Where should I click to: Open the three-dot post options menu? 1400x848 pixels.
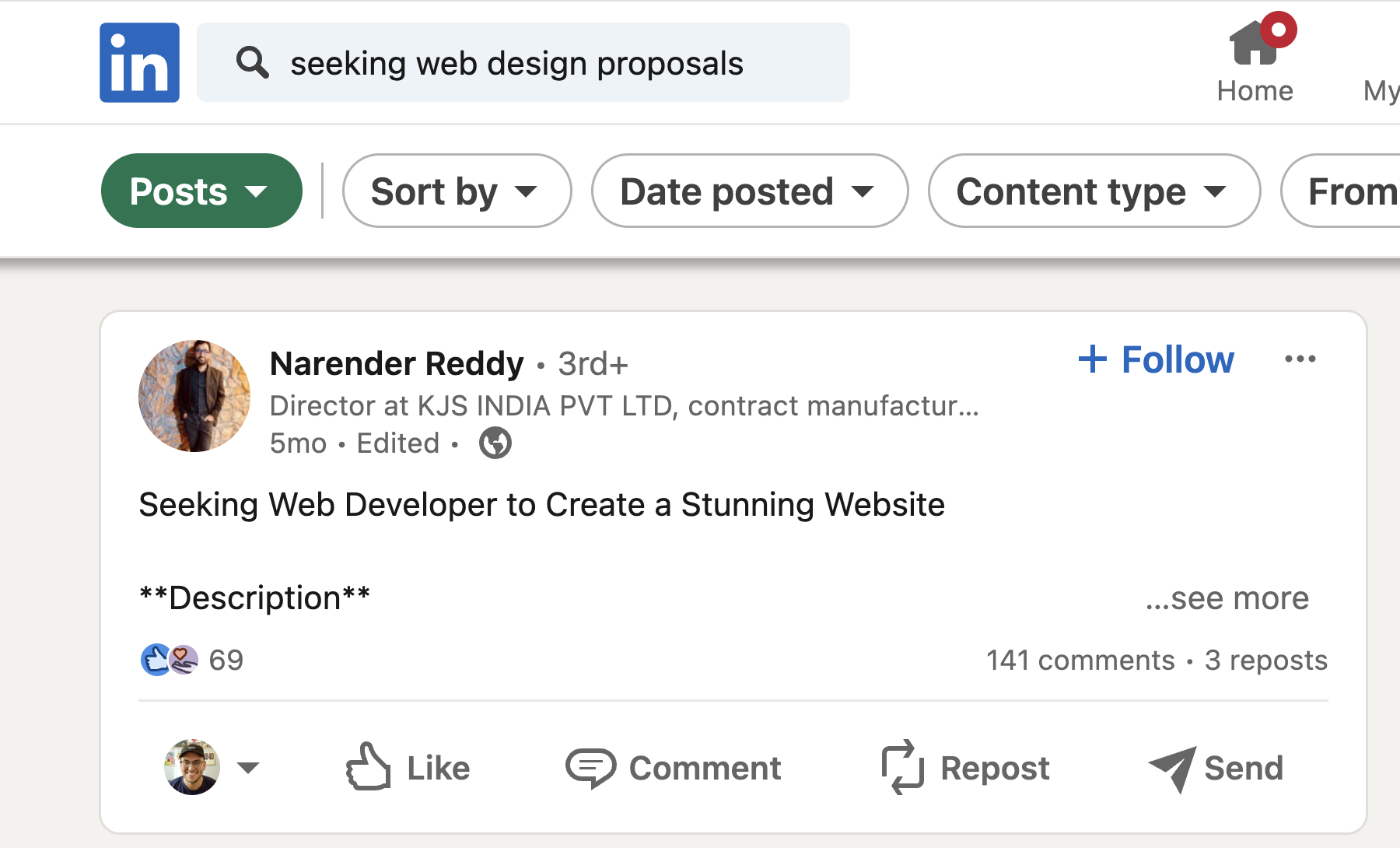tap(1300, 359)
